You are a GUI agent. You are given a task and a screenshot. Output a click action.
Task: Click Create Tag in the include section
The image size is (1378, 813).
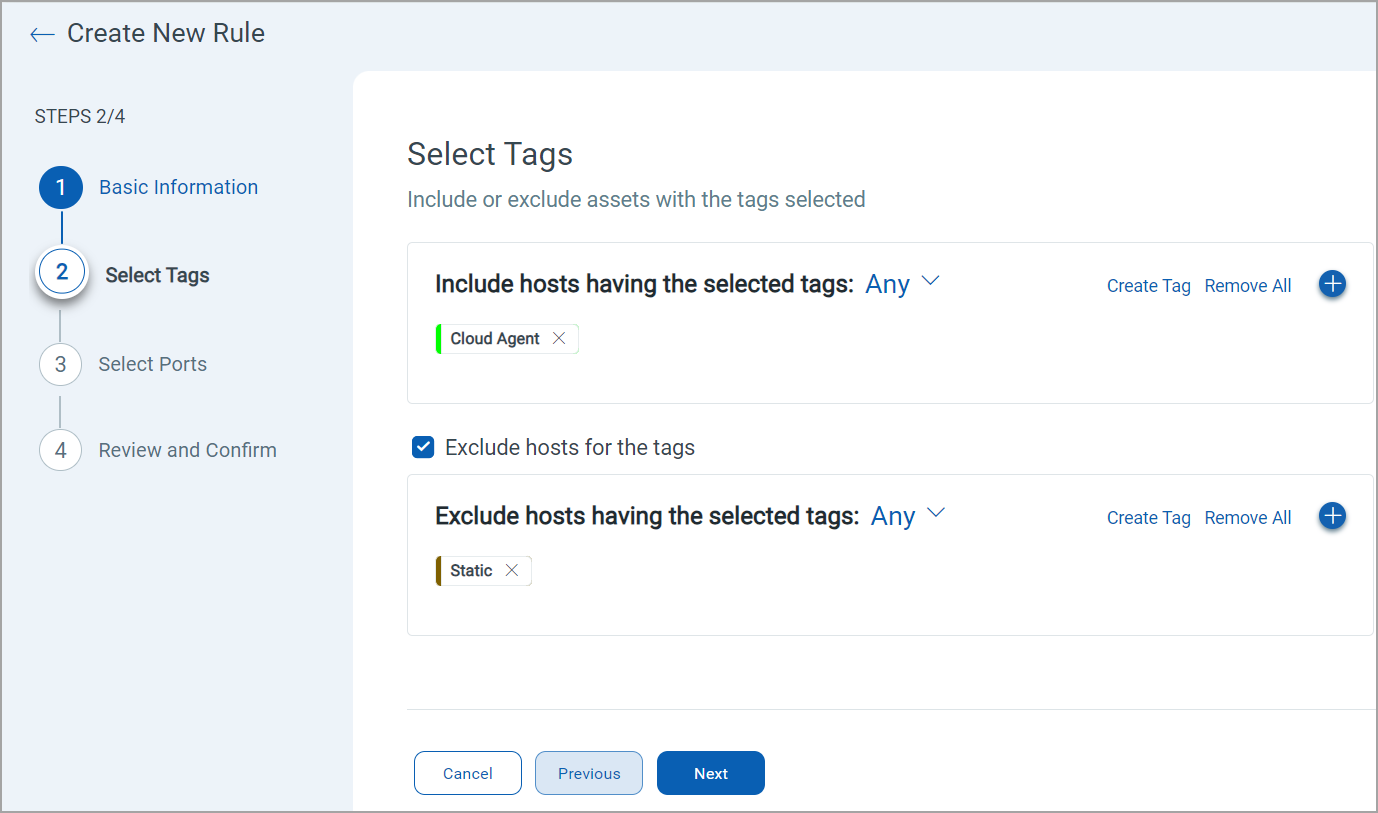tap(1148, 285)
